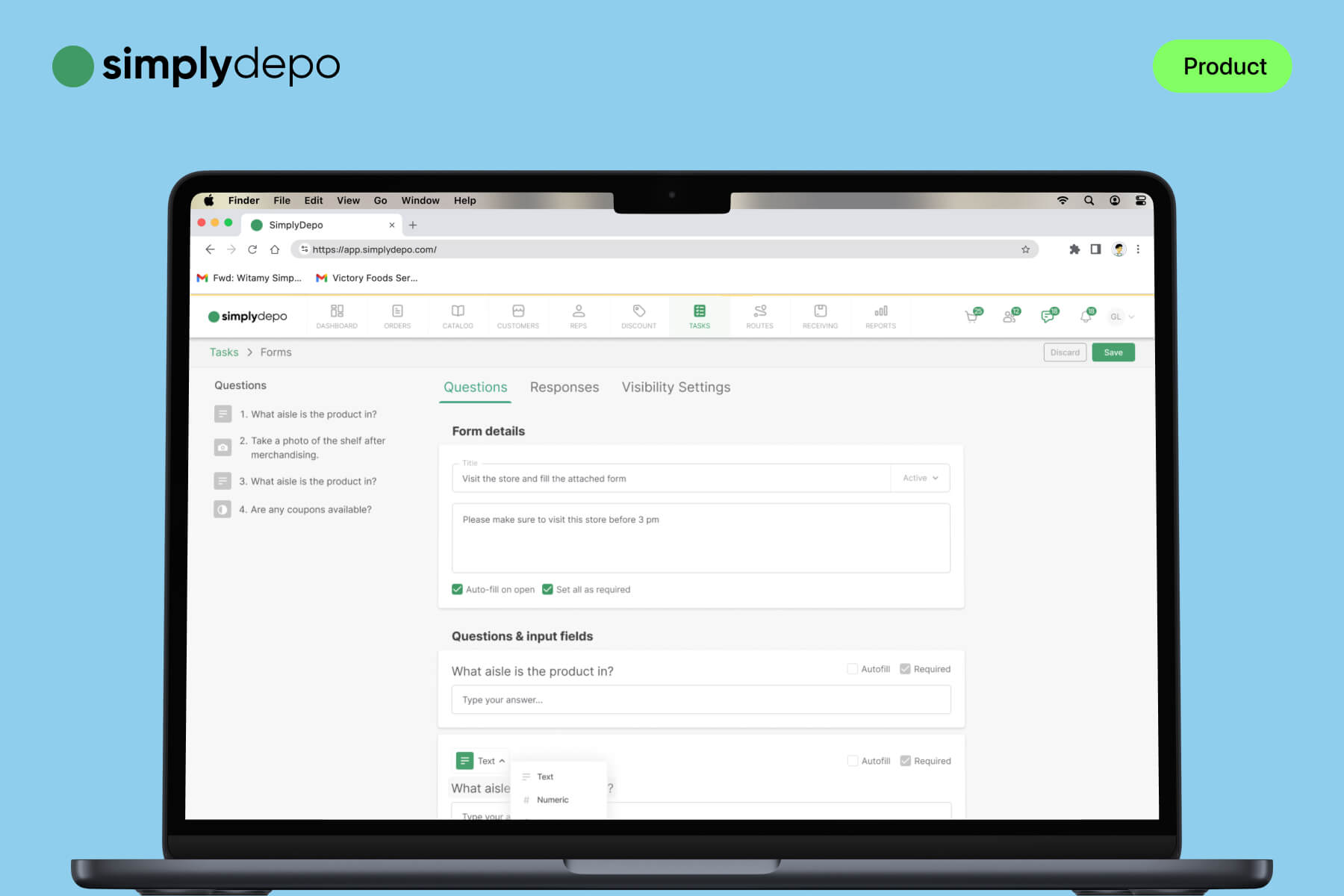Click the form title input field

671,479
